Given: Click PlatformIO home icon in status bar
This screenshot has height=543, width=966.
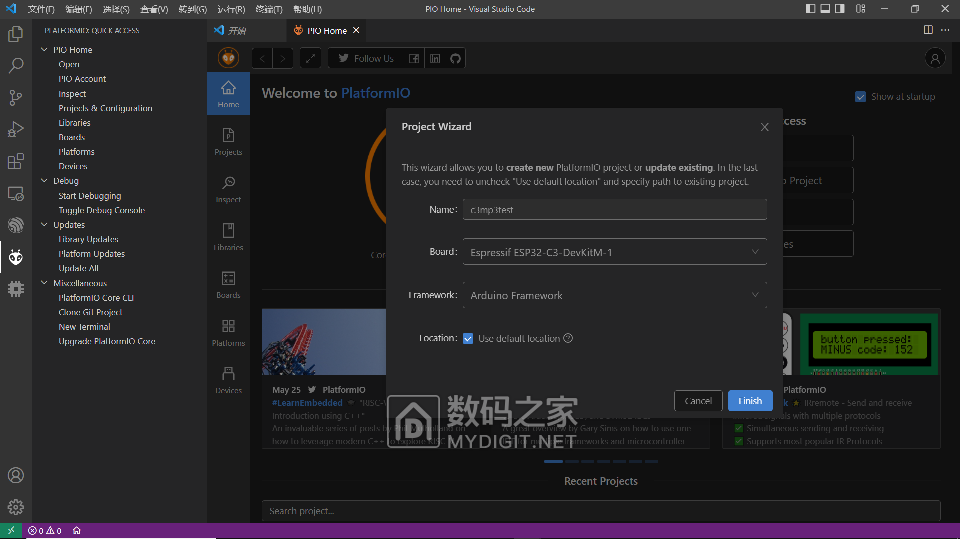Looking at the screenshot, I should pyautogui.click(x=77, y=533).
